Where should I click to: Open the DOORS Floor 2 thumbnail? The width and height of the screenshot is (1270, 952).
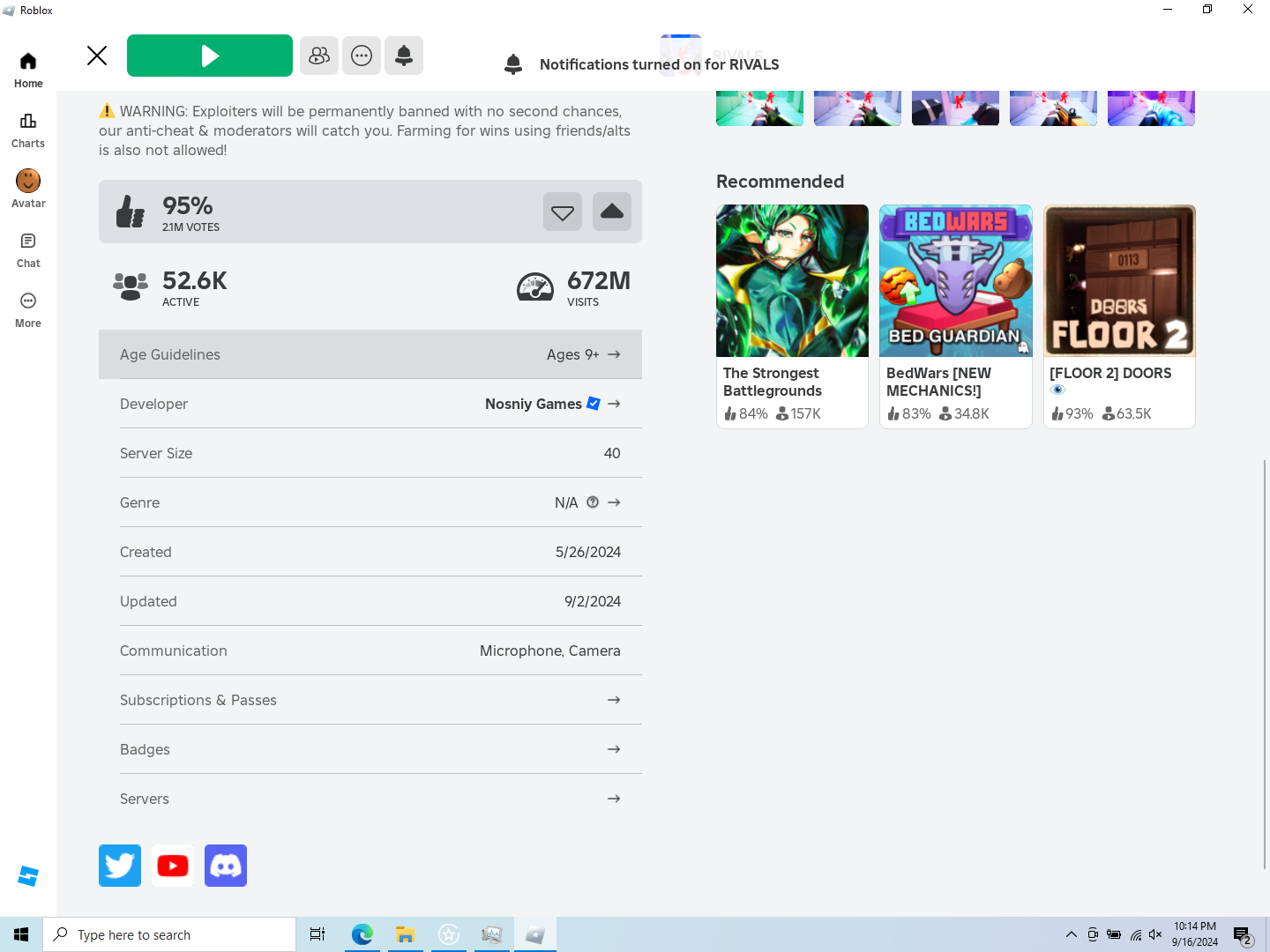tap(1119, 281)
